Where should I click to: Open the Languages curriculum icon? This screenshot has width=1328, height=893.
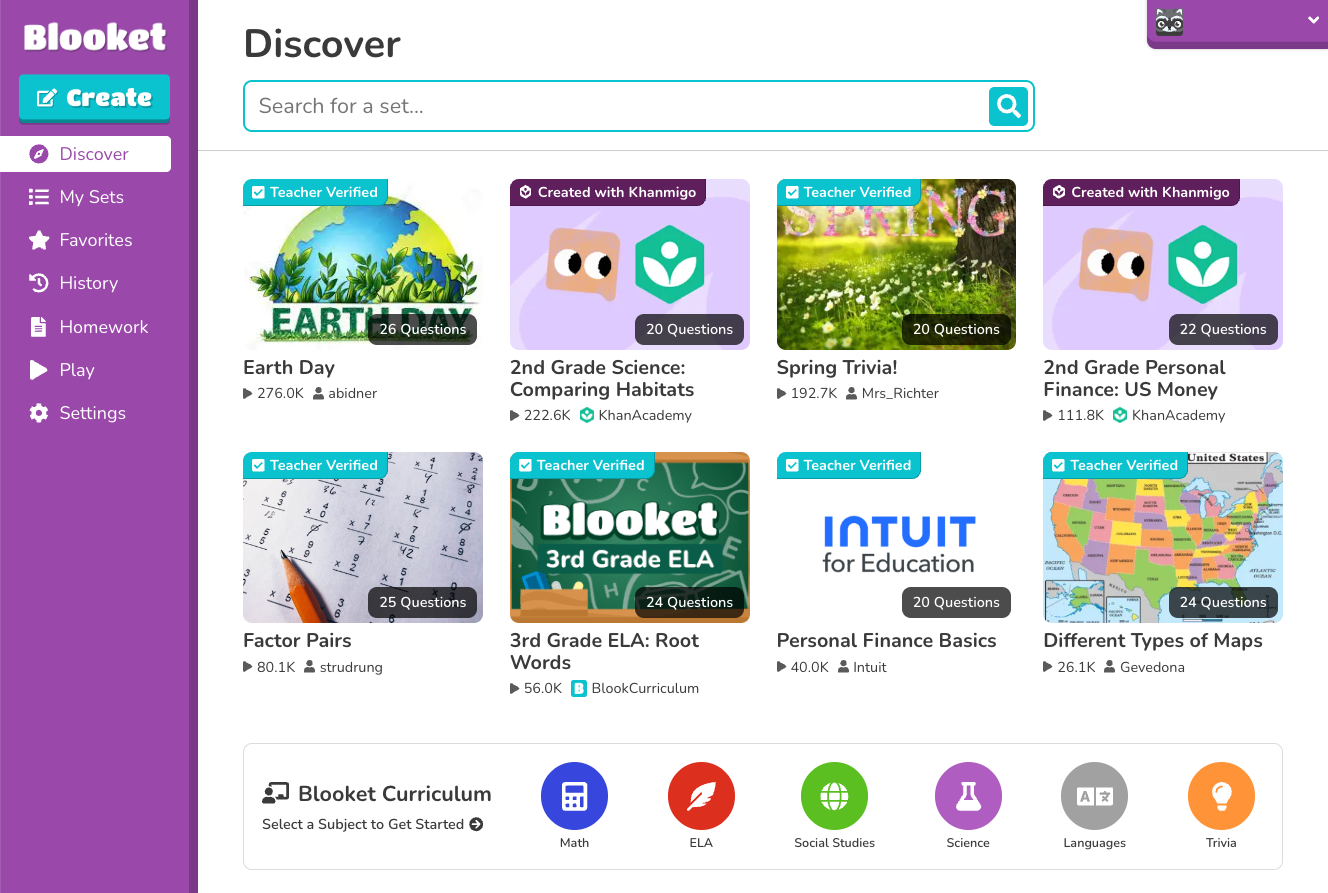coord(1094,796)
